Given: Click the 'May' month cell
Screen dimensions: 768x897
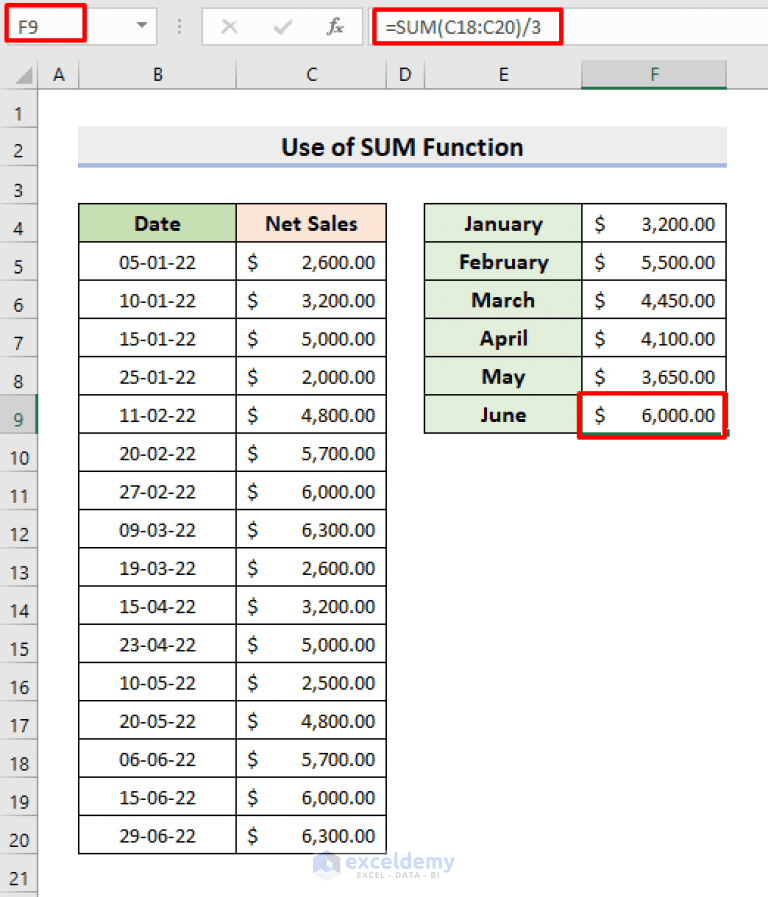Looking at the screenshot, I should (503, 377).
